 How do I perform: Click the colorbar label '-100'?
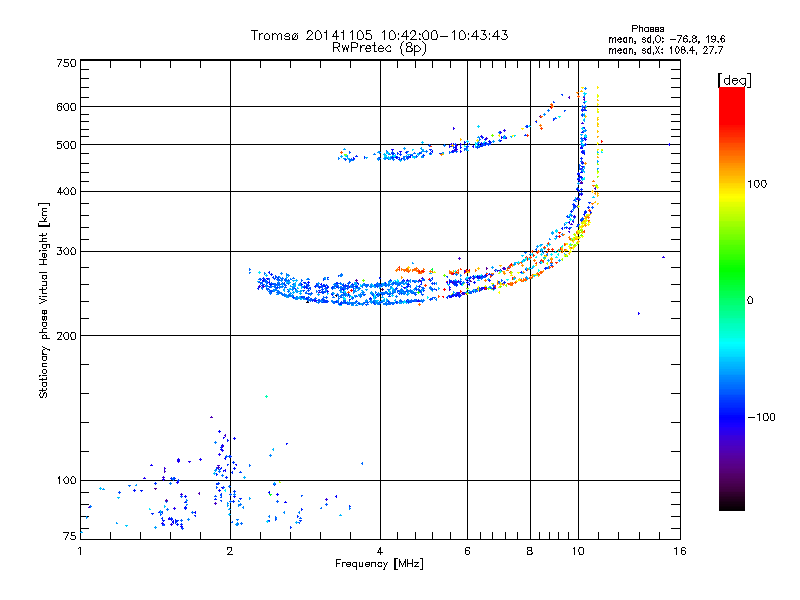[761, 417]
